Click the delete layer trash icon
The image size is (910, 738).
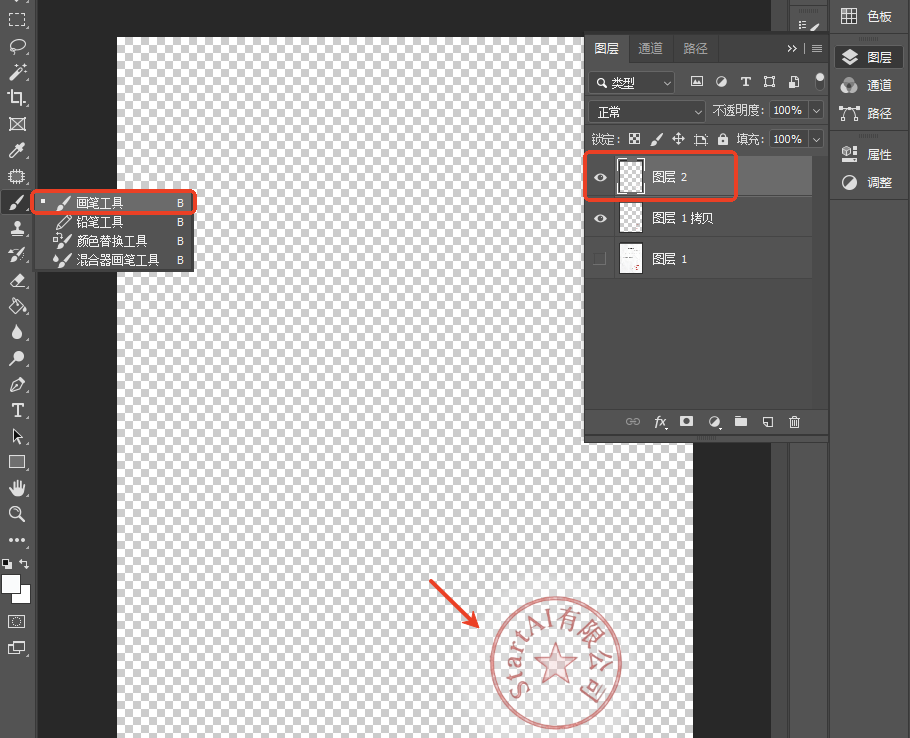point(794,422)
